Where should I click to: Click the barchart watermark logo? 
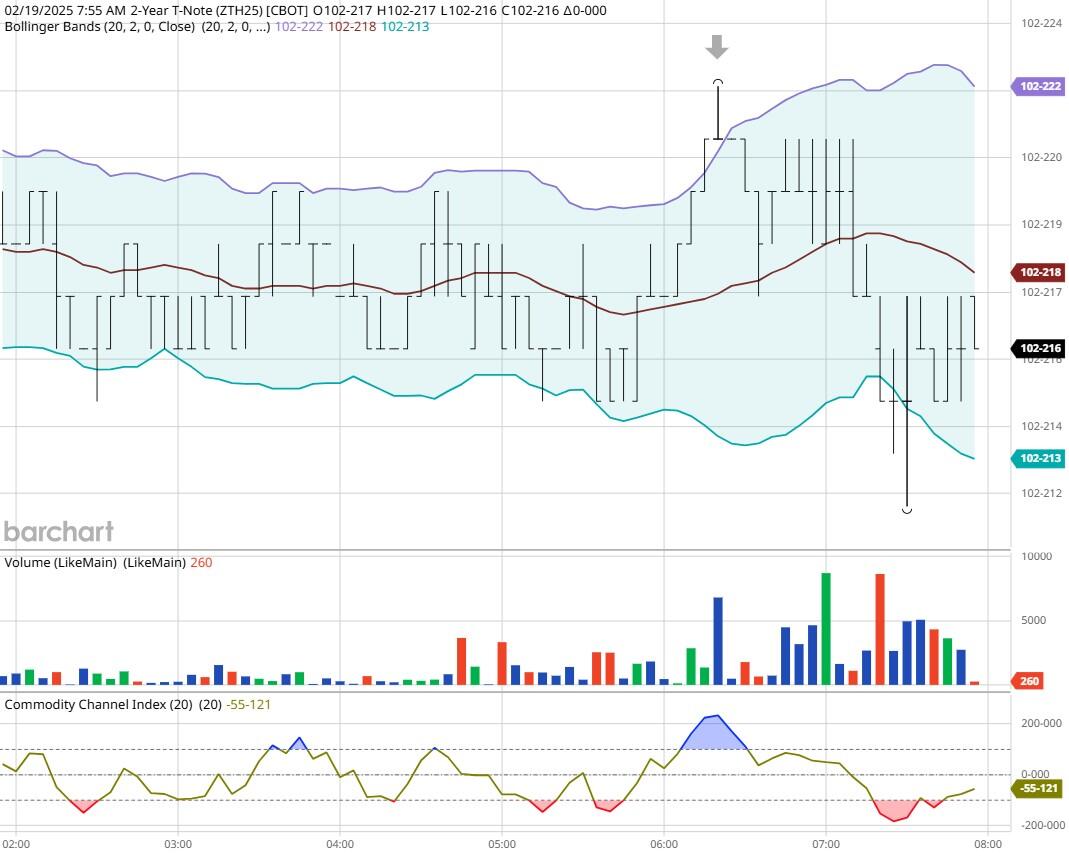pos(60,532)
